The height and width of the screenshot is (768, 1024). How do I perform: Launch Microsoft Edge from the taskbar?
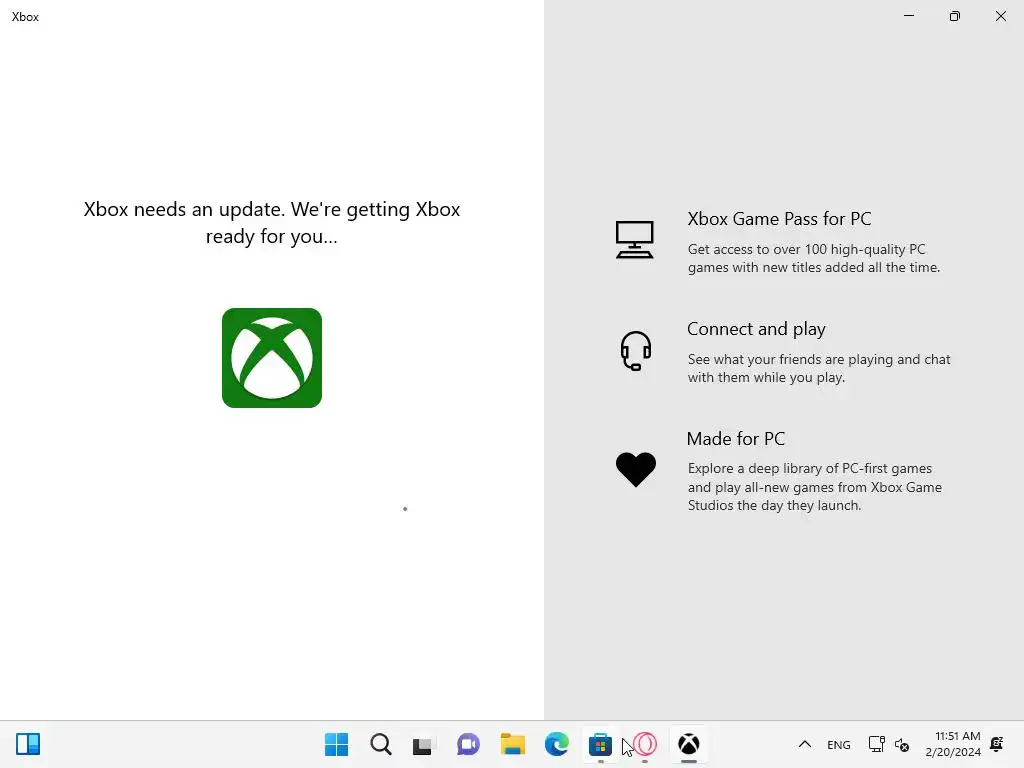[557, 744]
